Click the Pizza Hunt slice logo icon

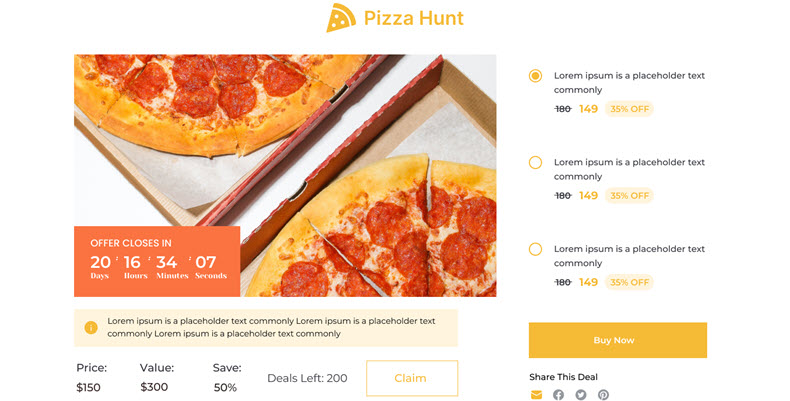tap(341, 18)
